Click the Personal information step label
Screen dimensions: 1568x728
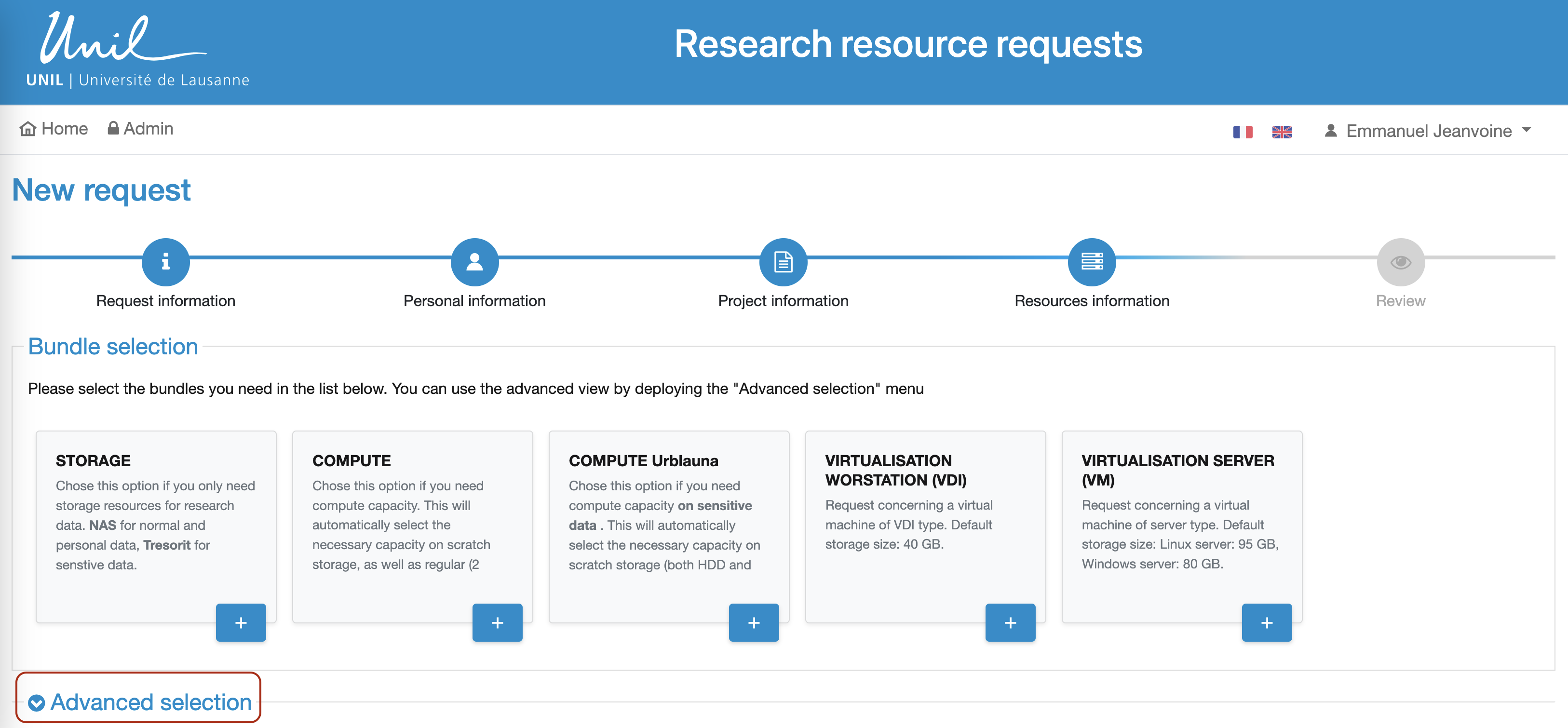474,301
